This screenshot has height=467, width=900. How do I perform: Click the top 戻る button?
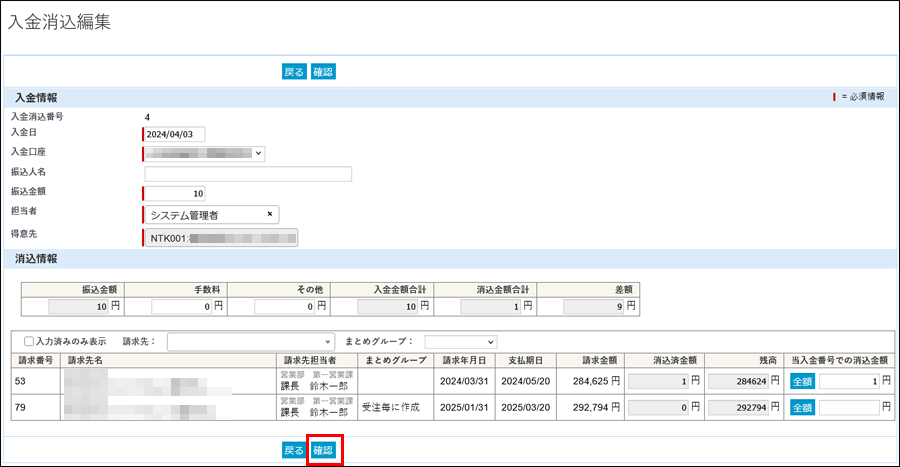tap(294, 72)
